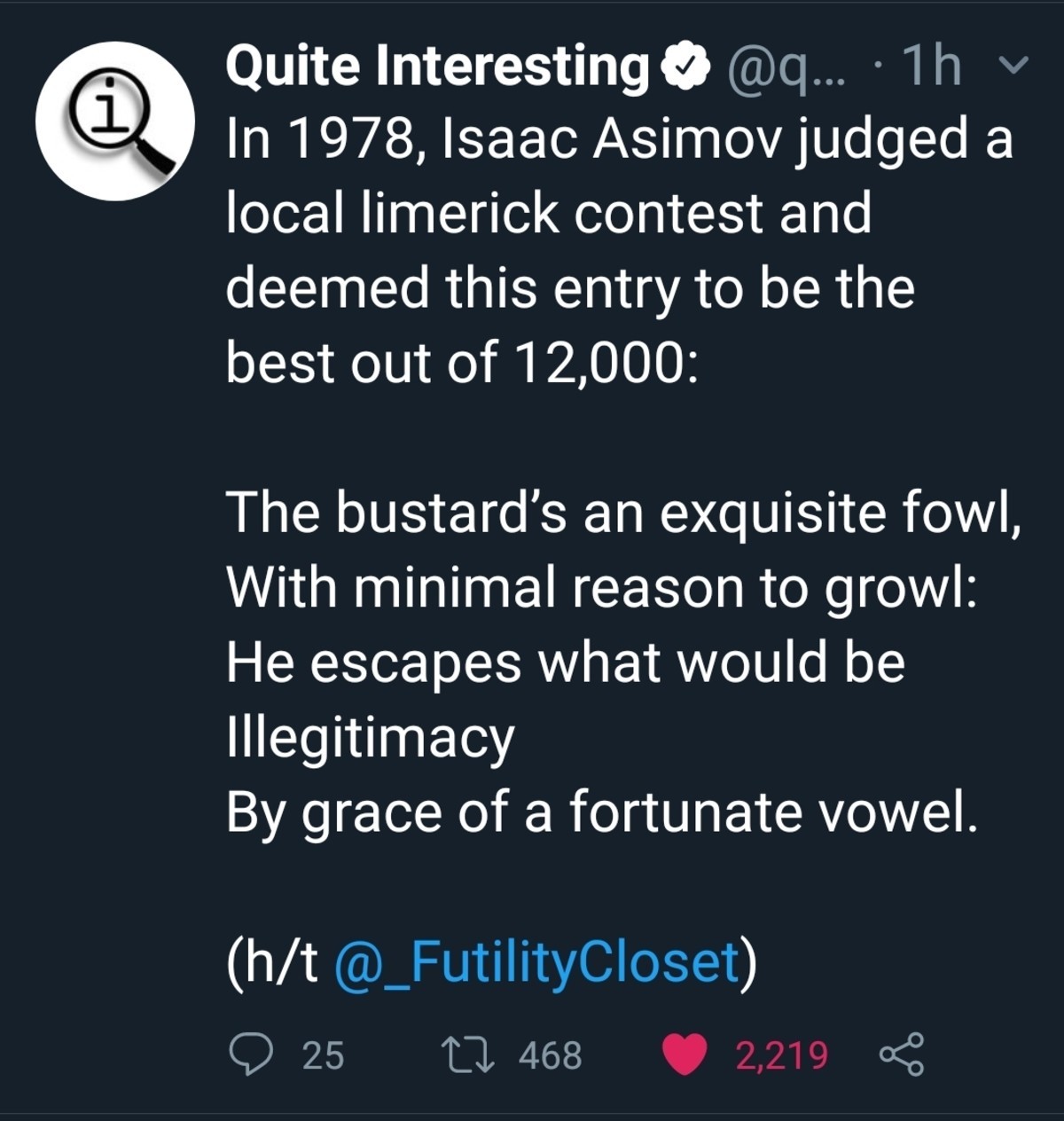
Task: Click the 25 replies count
Action: (323, 1055)
